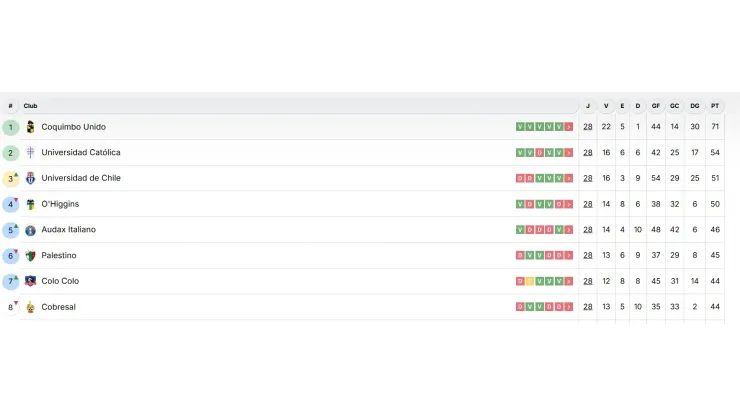Image resolution: width=740 pixels, height=416 pixels.
Task: Expand Coquimbo Unido's recent form arrow
Action: [569, 127]
